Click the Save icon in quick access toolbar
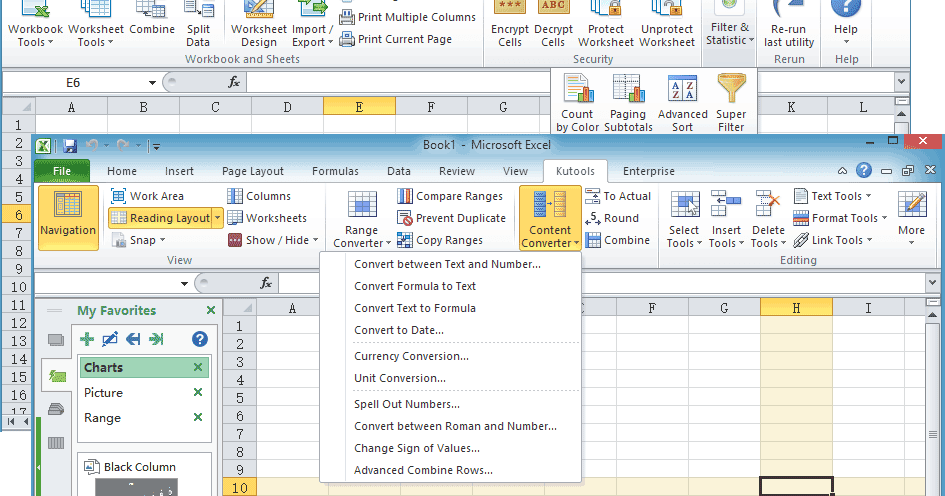This screenshot has height=496, width=945. (70, 146)
